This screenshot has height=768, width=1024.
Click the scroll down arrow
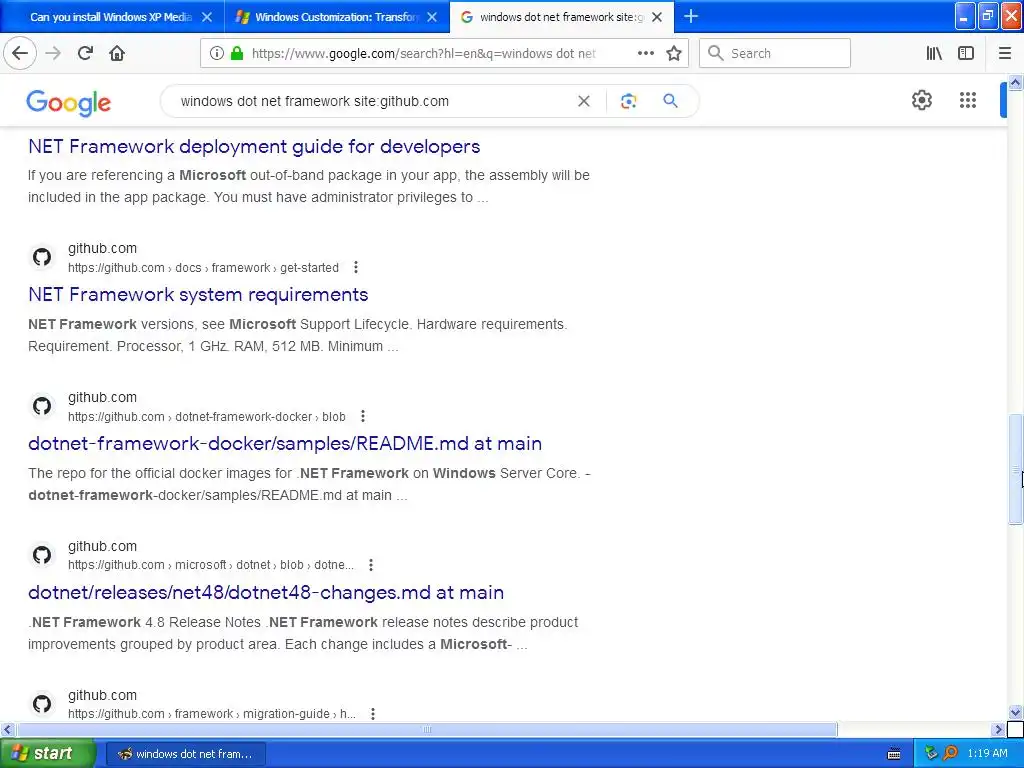pyautogui.click(x=1015, y=712)
